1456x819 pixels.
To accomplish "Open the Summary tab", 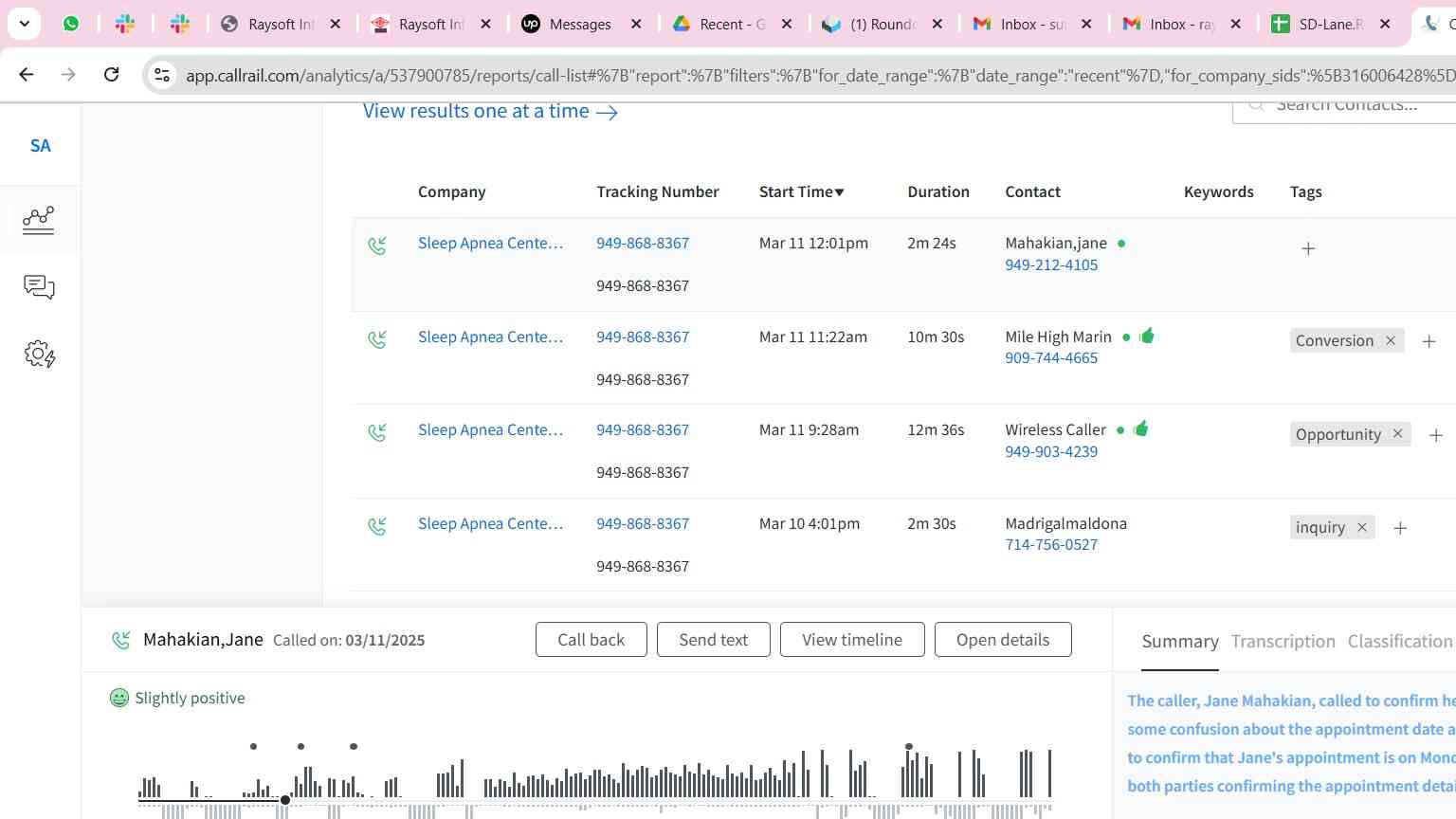I will tap(1180, 642).
